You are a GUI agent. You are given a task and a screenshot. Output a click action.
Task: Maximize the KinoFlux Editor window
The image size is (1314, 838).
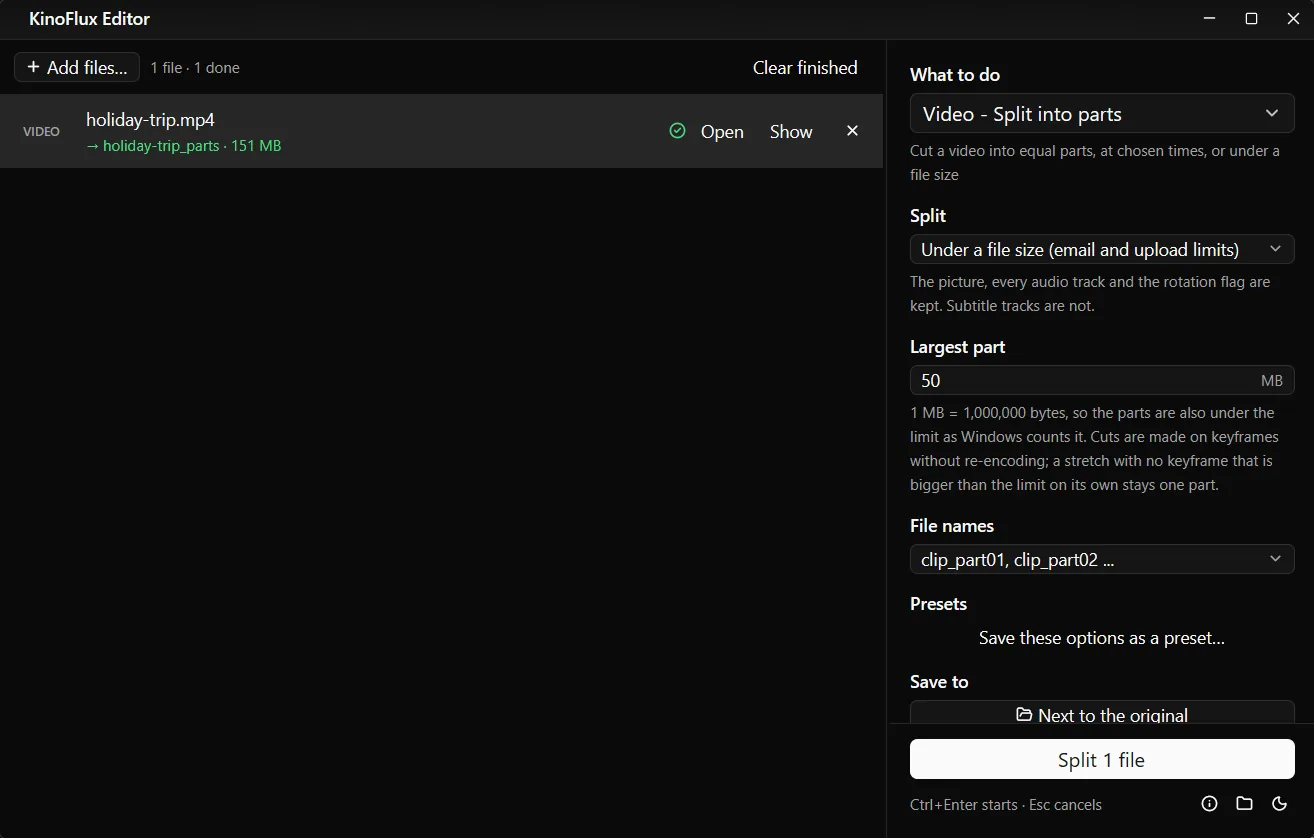pyautogui.click(x=1251, y=19)
